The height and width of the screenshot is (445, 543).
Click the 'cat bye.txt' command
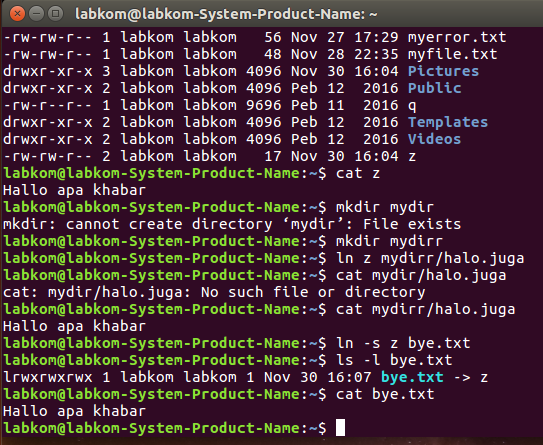click(385, 394)
